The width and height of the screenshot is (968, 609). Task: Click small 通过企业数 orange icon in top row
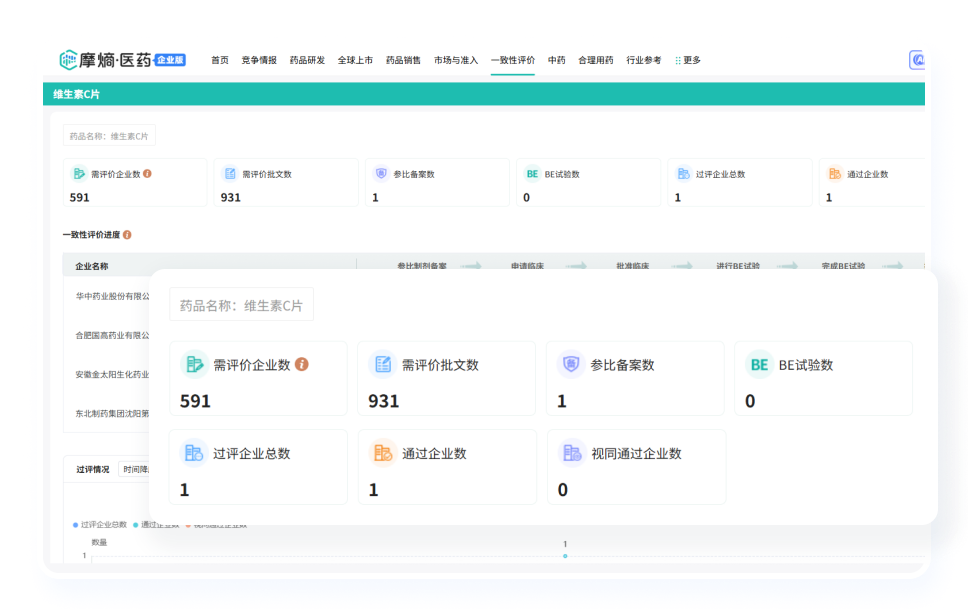[835, 174]
